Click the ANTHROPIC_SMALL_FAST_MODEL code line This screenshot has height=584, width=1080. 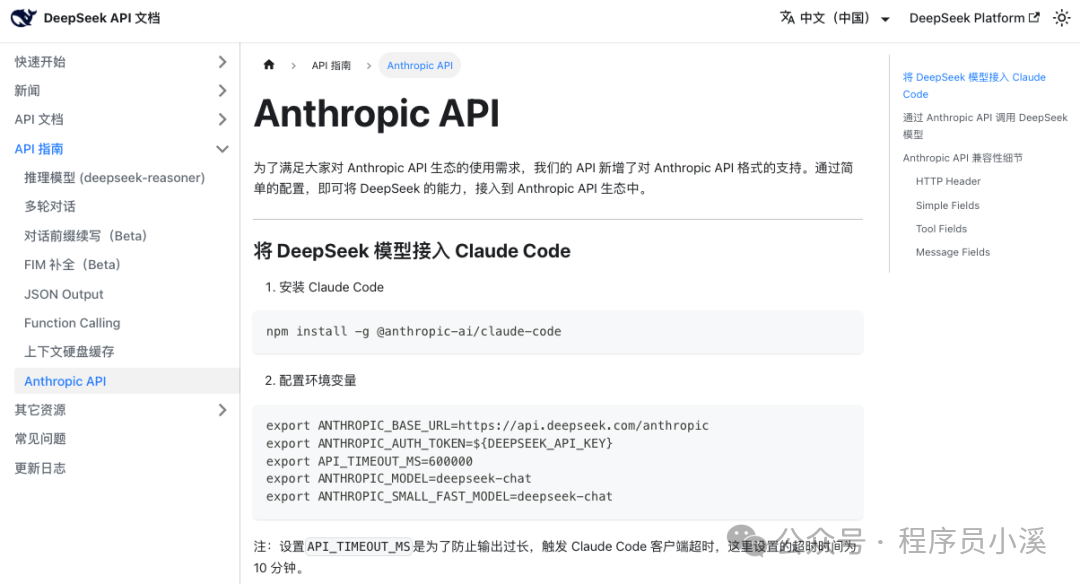click(439, 497)
